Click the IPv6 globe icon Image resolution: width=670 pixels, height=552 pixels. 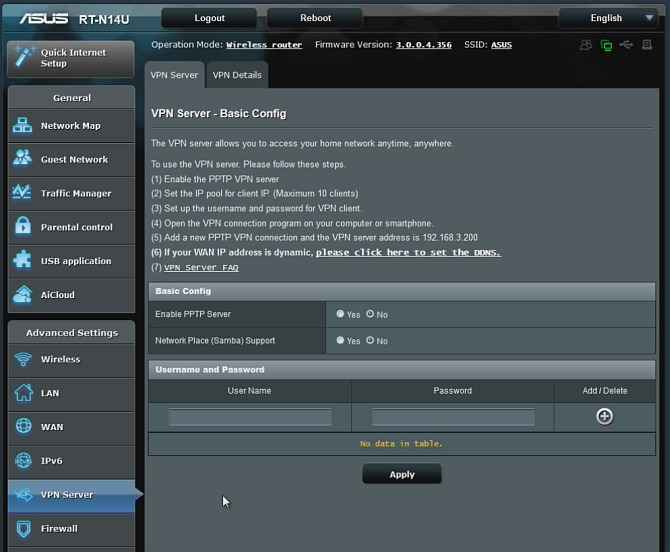[24, 461]
